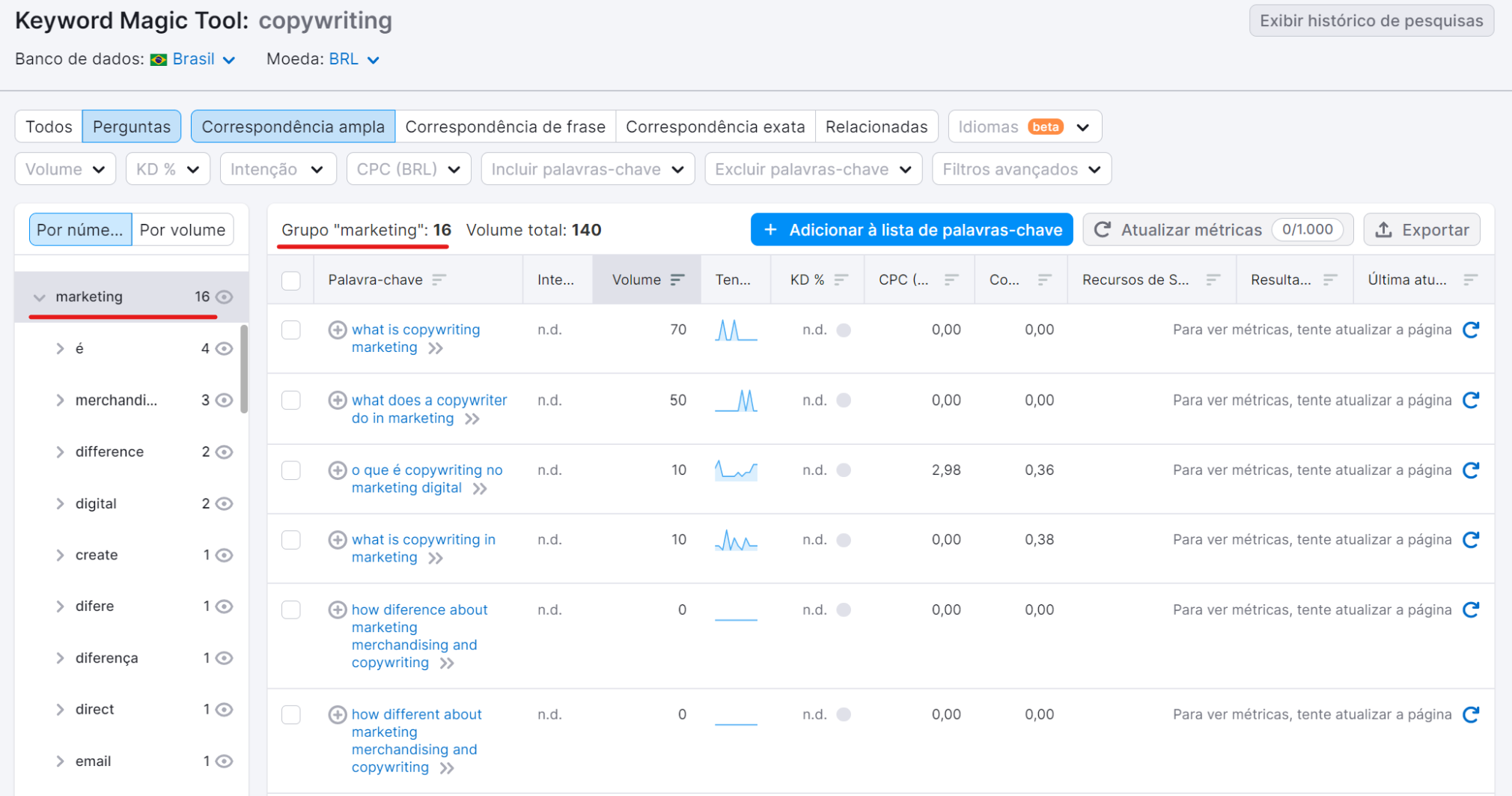Expand the 'digital' subgroup

click(60, 503)
